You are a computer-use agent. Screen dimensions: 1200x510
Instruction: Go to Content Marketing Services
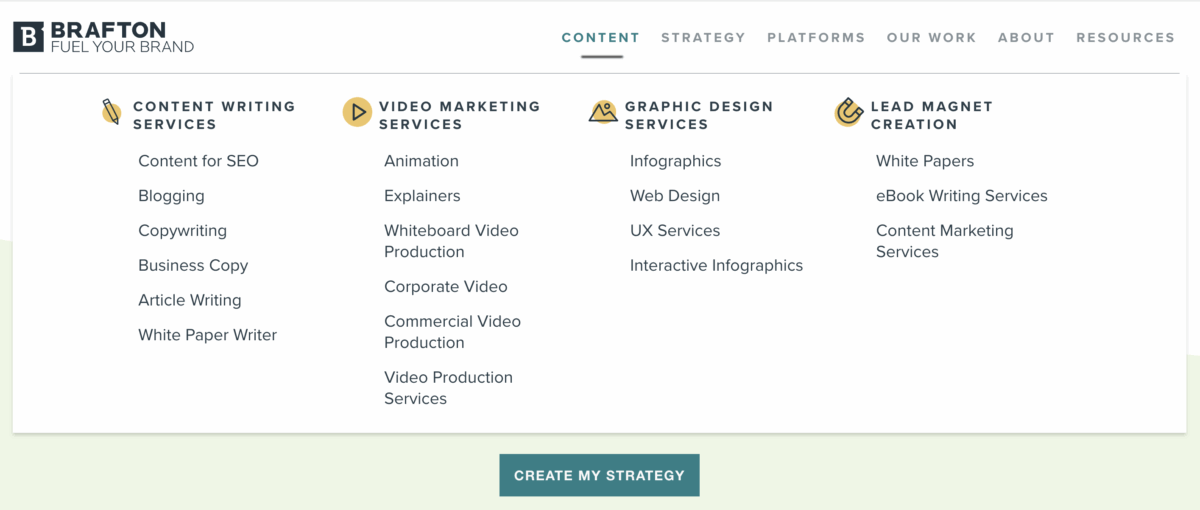pyautogui.click(x=945, y=241)
